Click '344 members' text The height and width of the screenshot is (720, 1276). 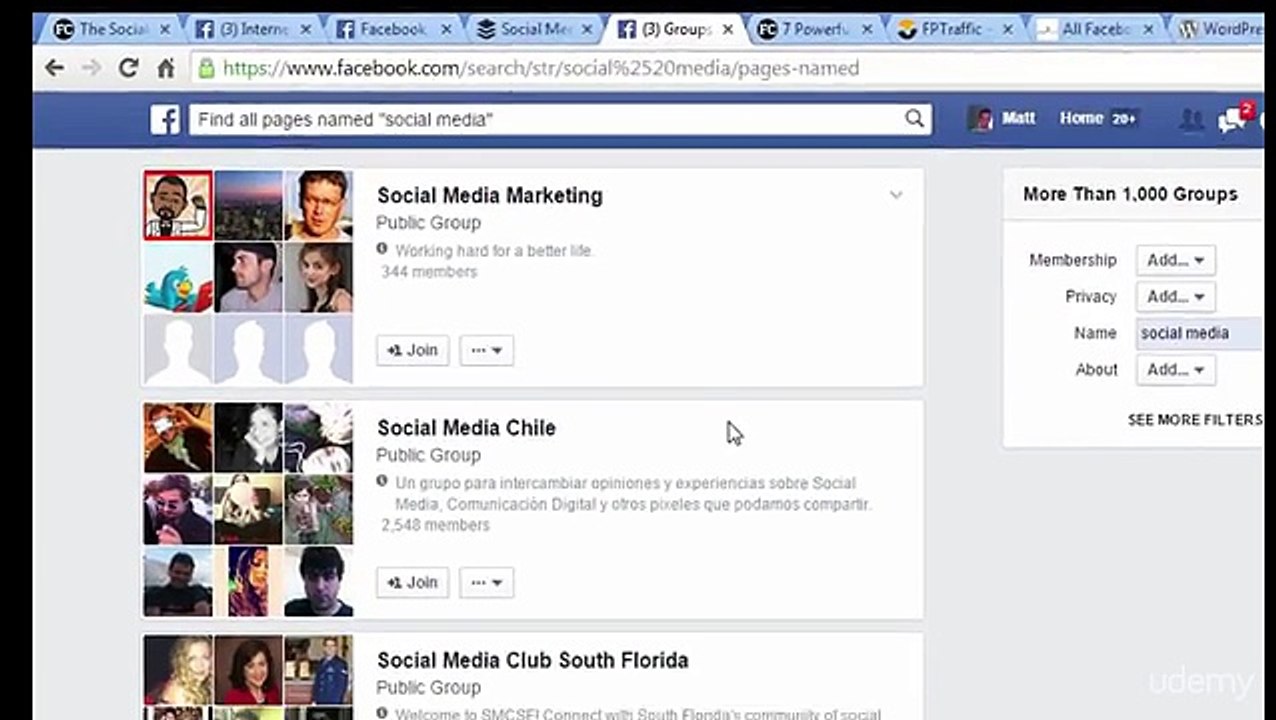tap(429, 272)
